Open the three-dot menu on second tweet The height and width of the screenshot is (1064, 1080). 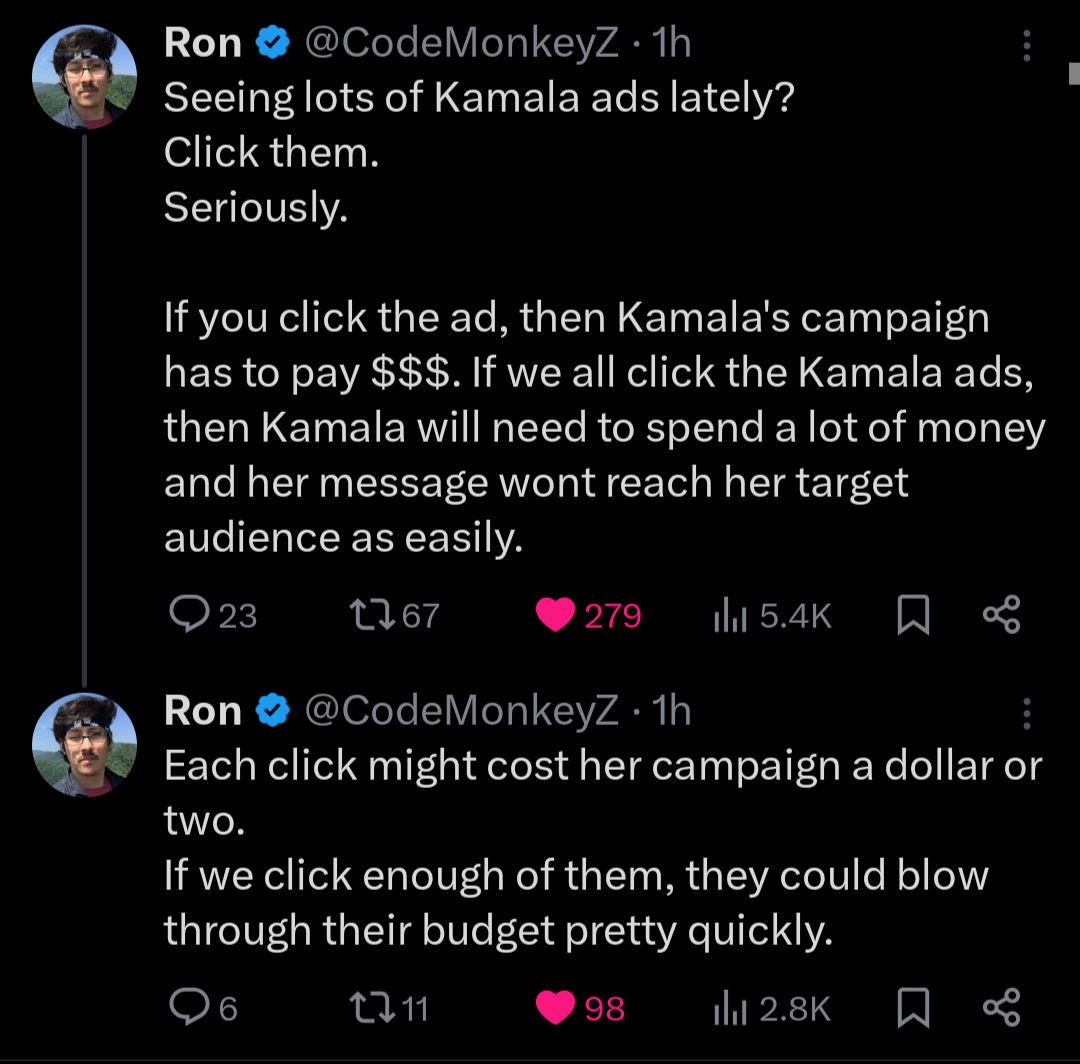pyautogui.click(x=1026, y=713)
